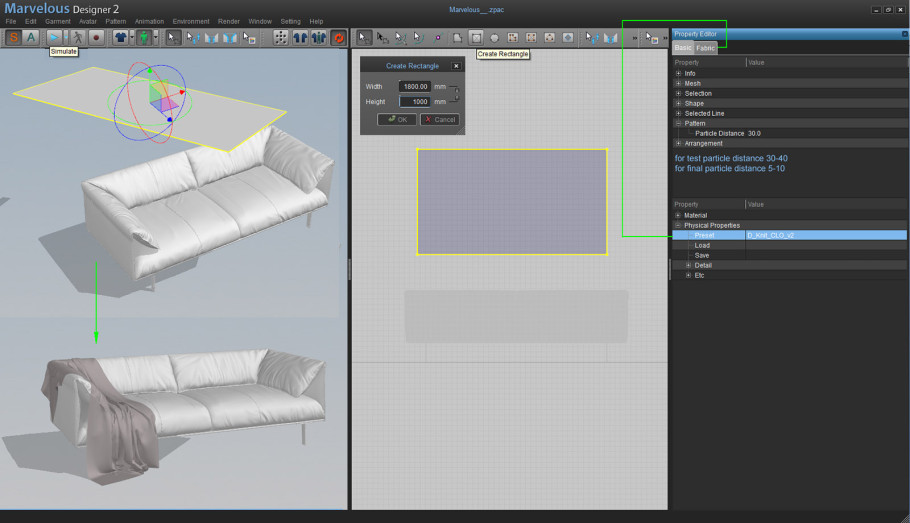Click the Internal Rectangle tool icon

531,38
